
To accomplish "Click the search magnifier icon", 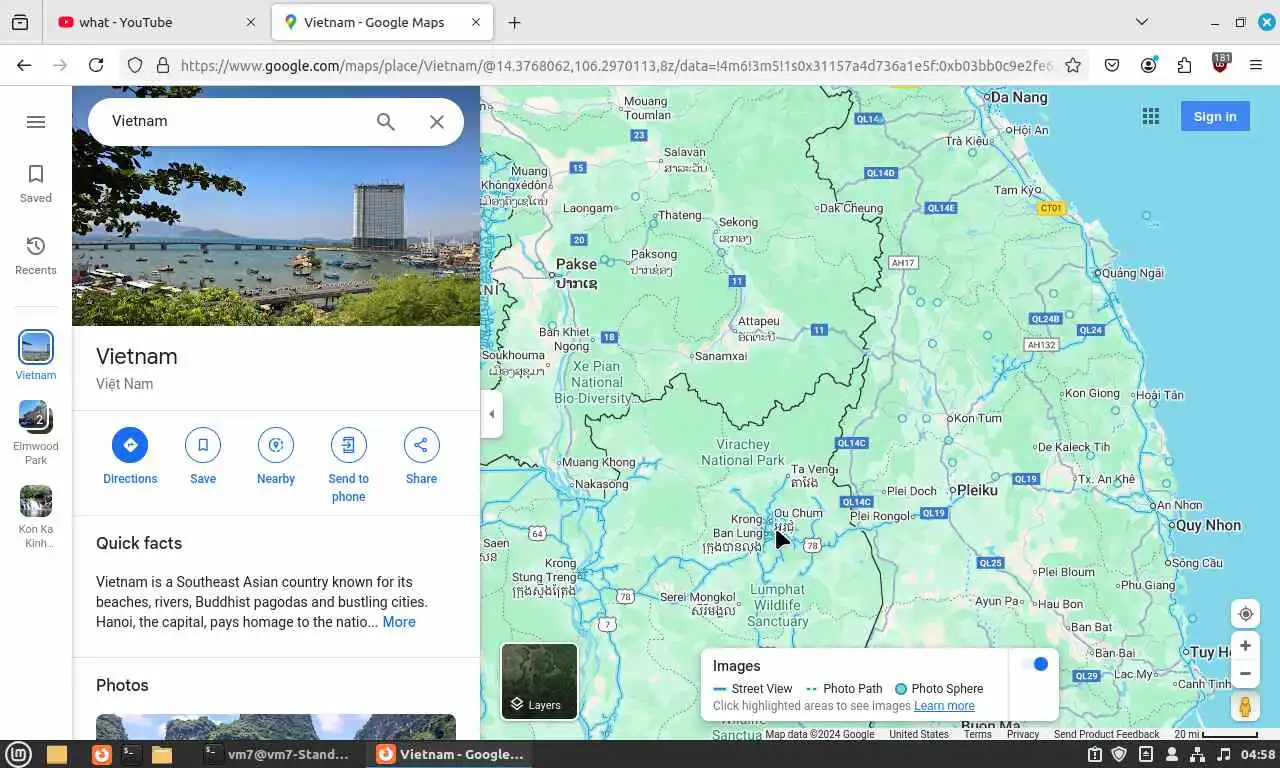I will [385, 122].
